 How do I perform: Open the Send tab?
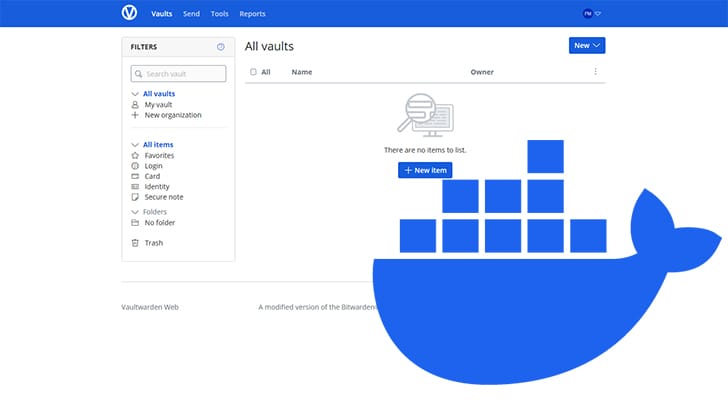tap(191, 14)
